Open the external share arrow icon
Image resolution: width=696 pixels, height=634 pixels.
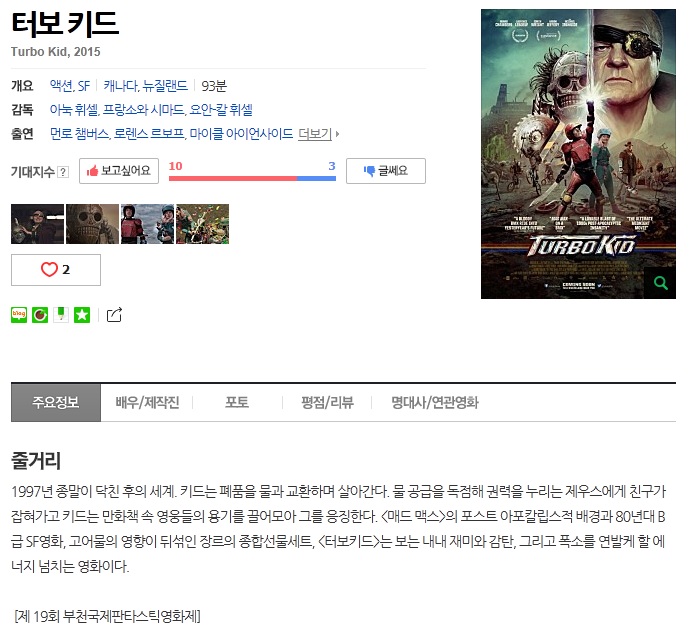[114, 315]
